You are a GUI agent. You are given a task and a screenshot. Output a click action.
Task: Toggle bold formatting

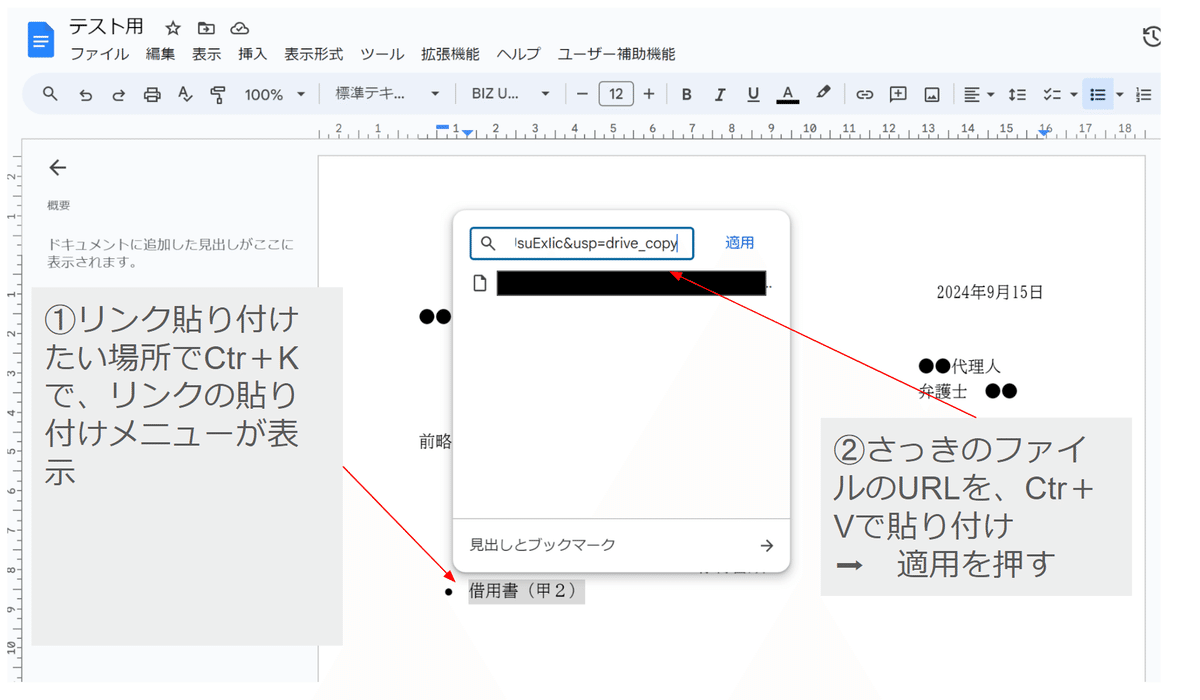(686, 94)
